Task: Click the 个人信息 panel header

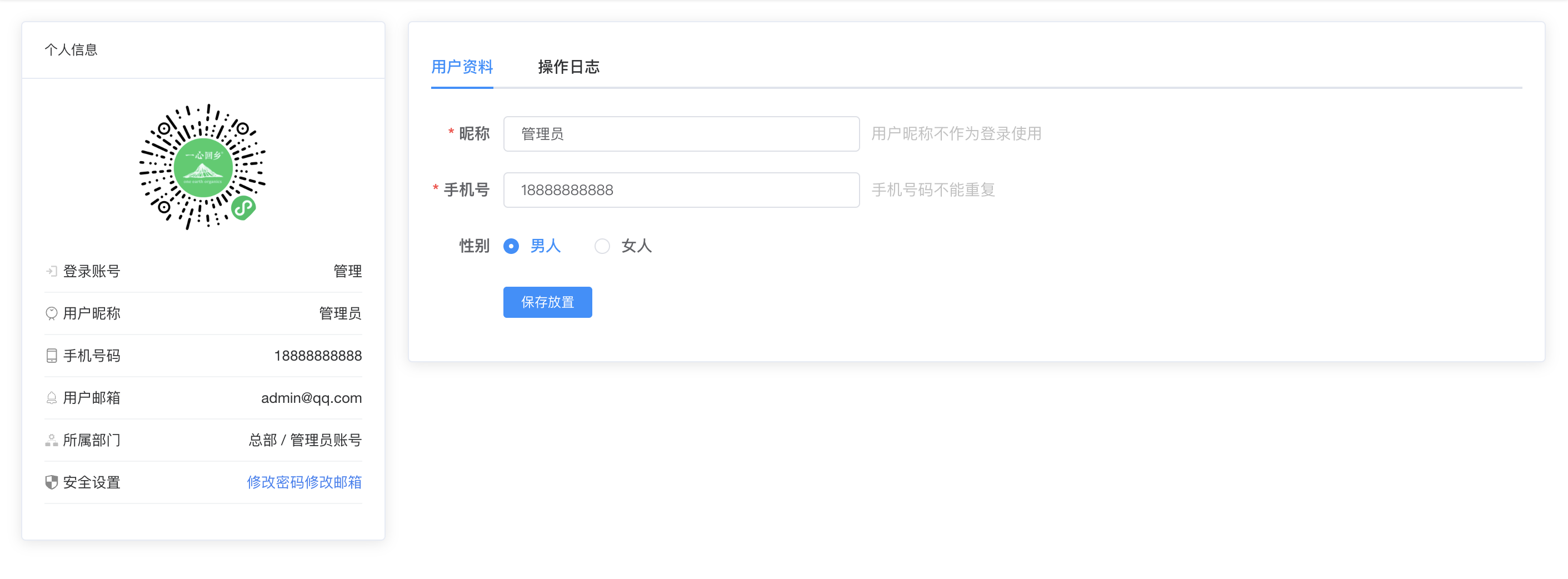Action: click(71, 49)
